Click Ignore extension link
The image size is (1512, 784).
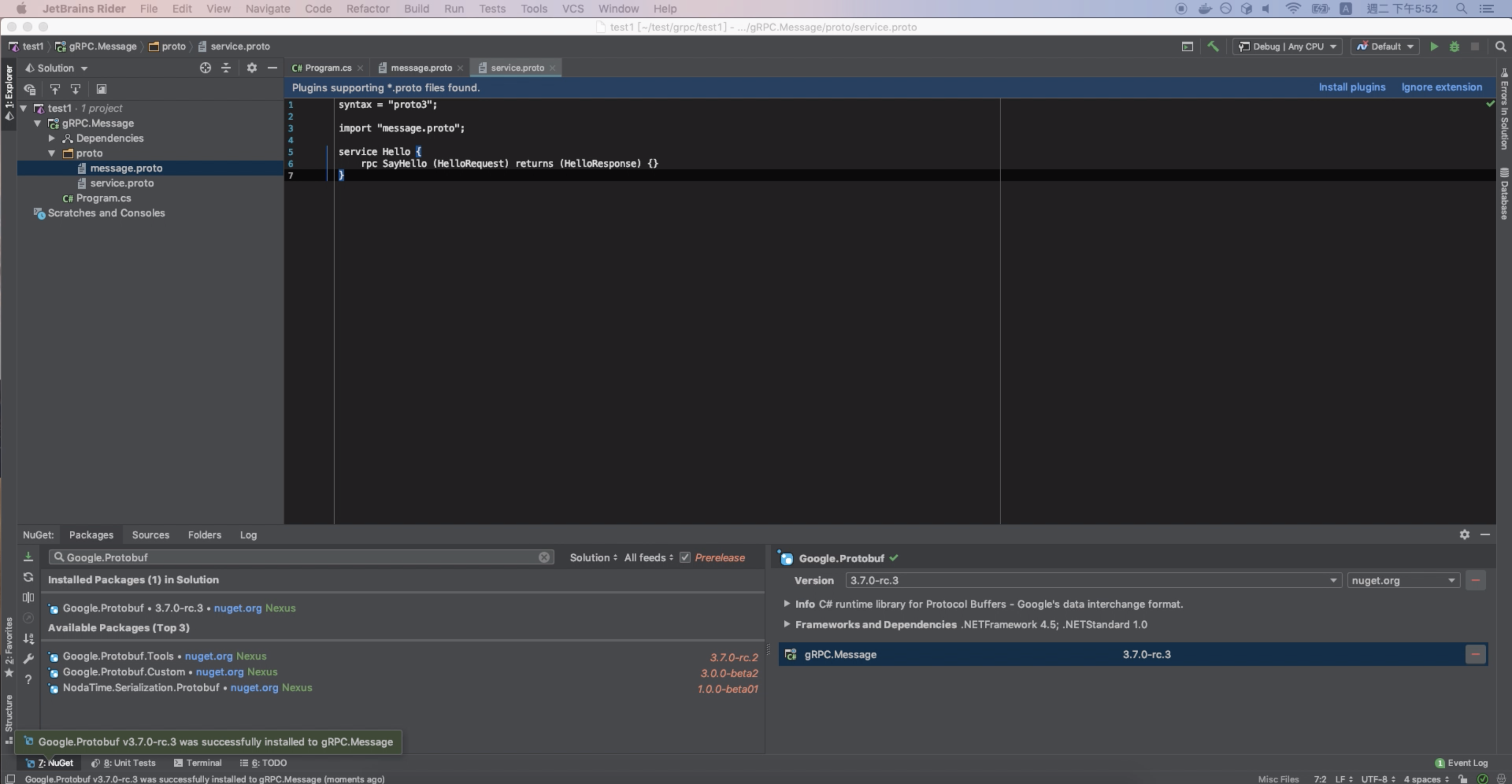coord(1442,87)
